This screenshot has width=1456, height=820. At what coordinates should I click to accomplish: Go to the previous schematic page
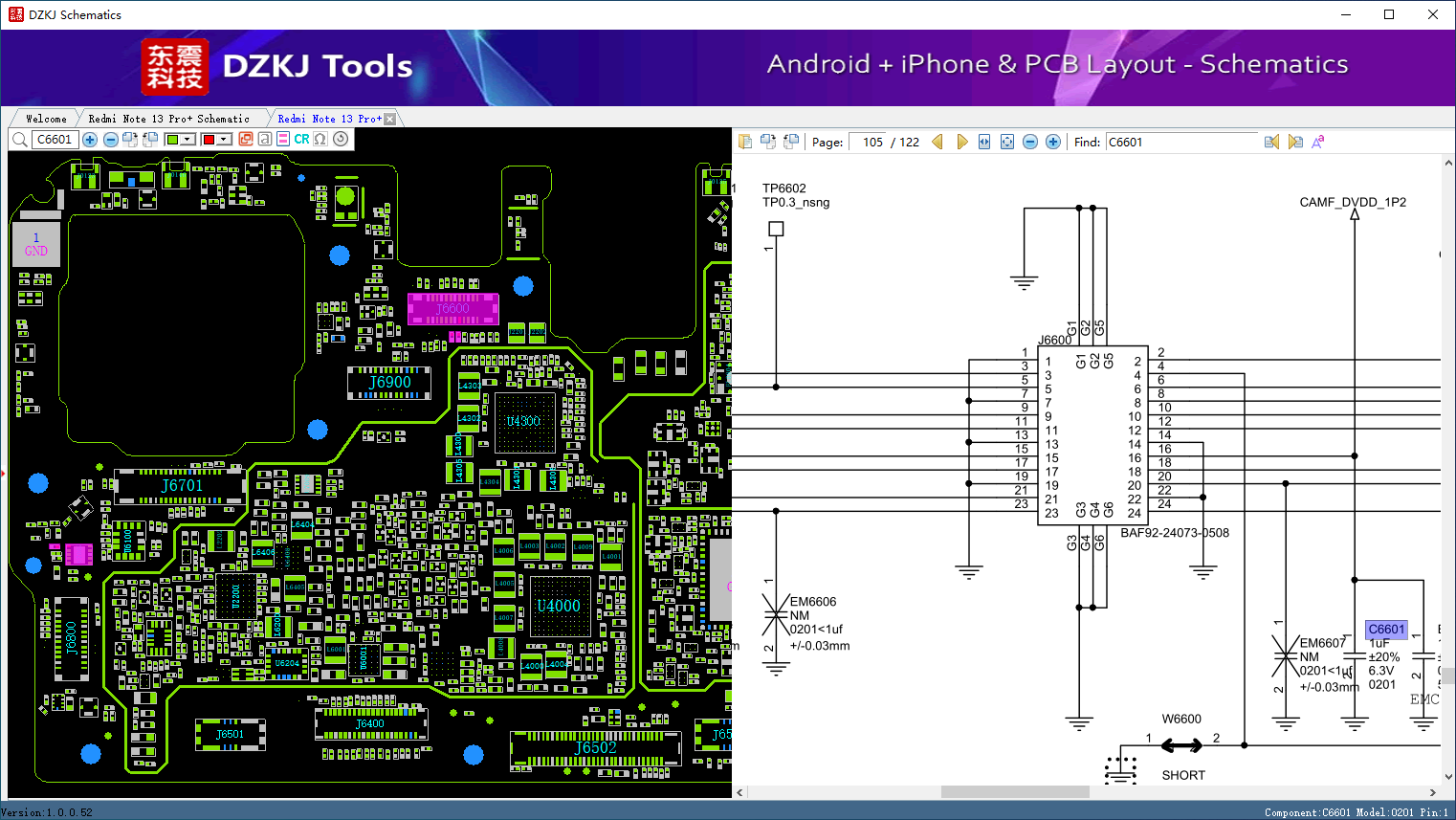[x=938, y=142]
